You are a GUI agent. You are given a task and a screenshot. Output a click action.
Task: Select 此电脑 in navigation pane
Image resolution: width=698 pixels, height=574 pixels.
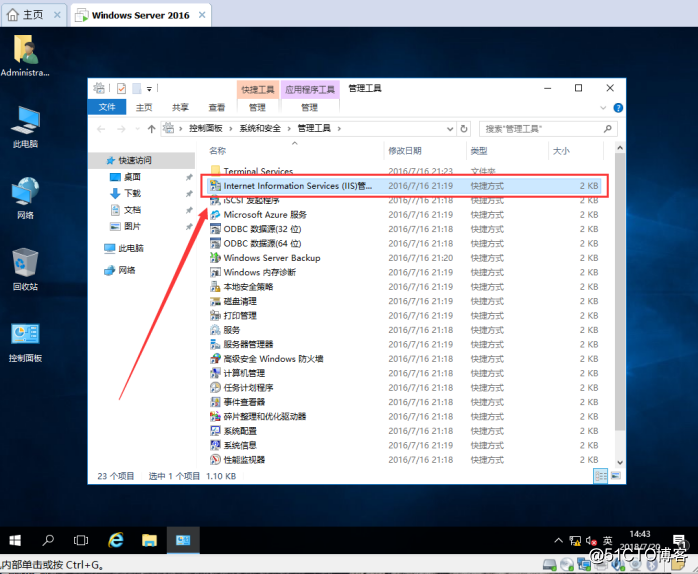(x=131, y=248)
